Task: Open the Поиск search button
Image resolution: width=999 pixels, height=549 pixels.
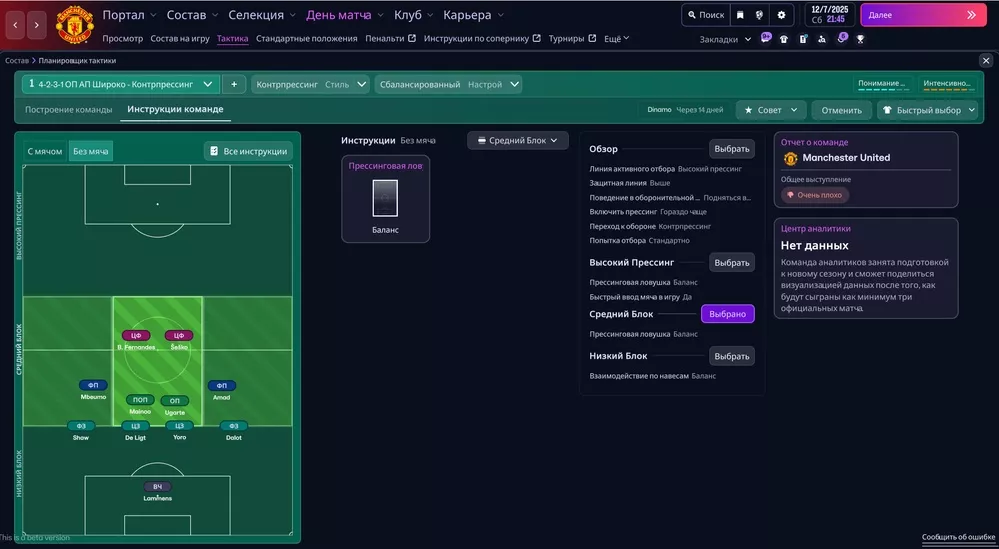Action: click(706, 15)
